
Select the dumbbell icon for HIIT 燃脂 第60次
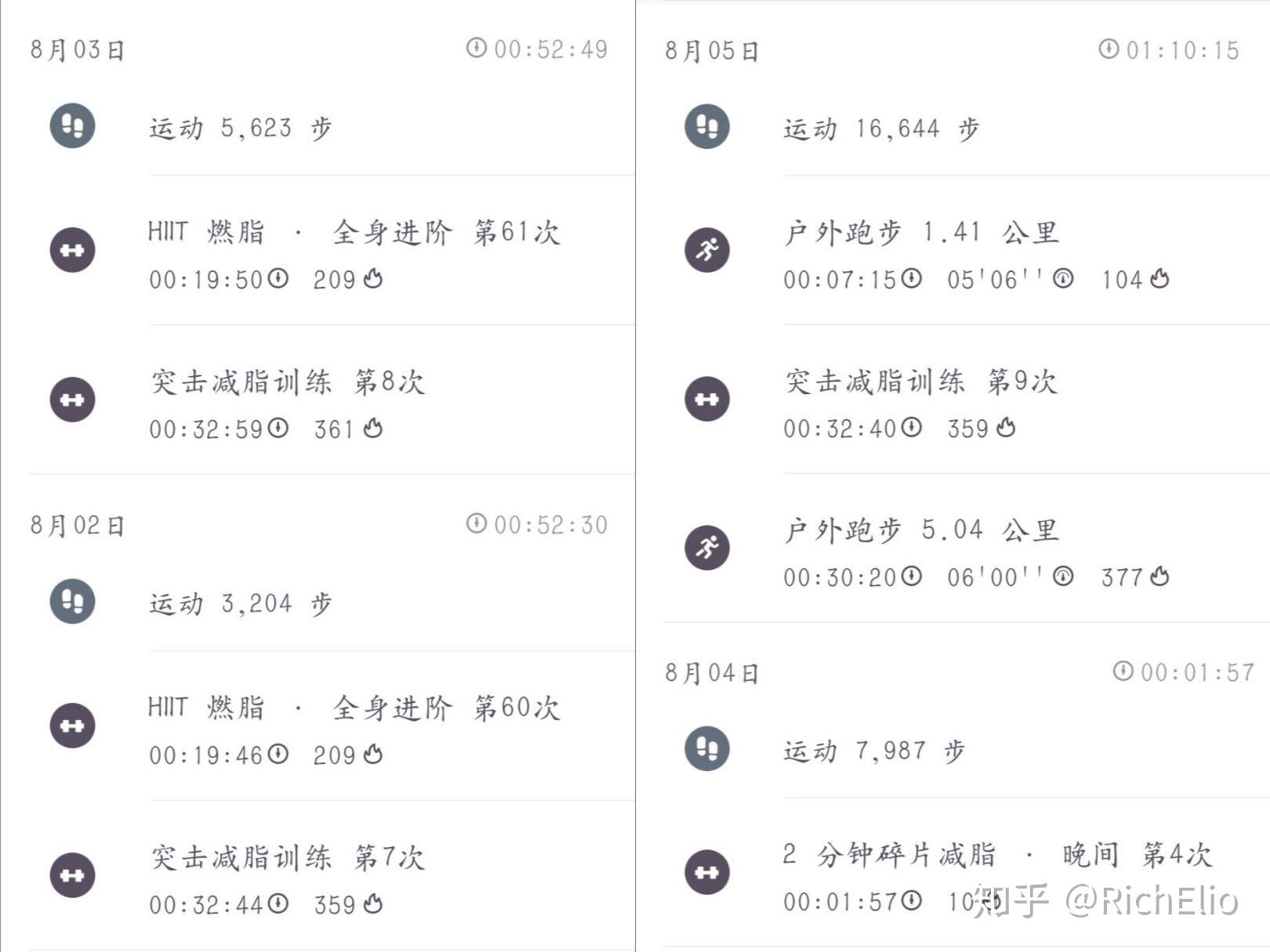[71, 725]
